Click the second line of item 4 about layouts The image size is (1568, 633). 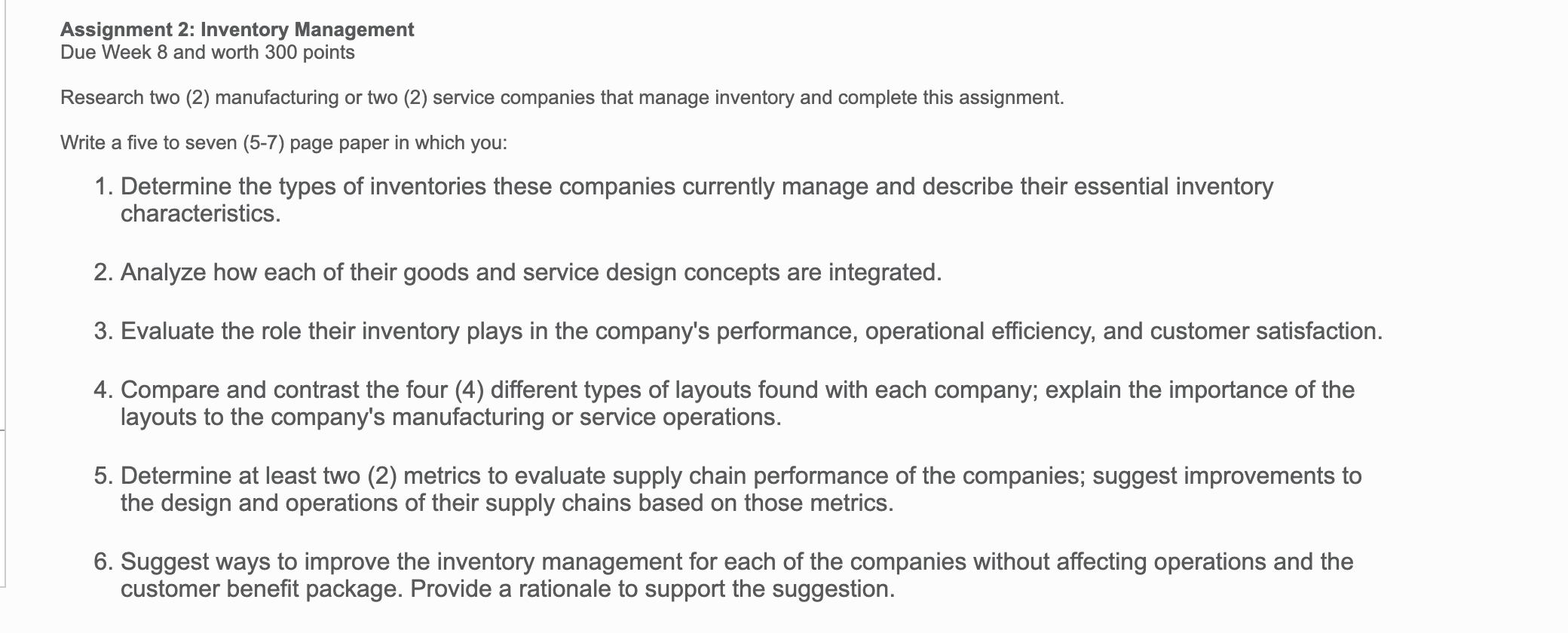coord(451,417)
